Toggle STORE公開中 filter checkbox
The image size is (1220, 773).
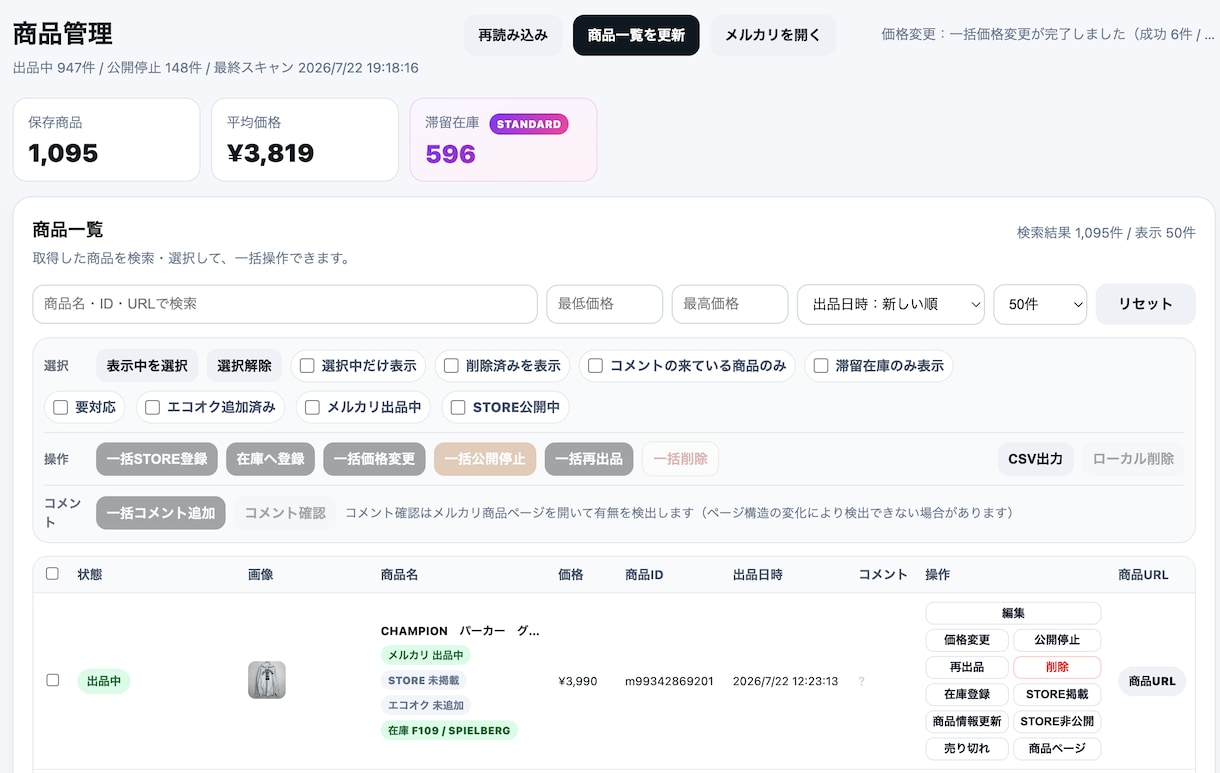coord(458,407)
